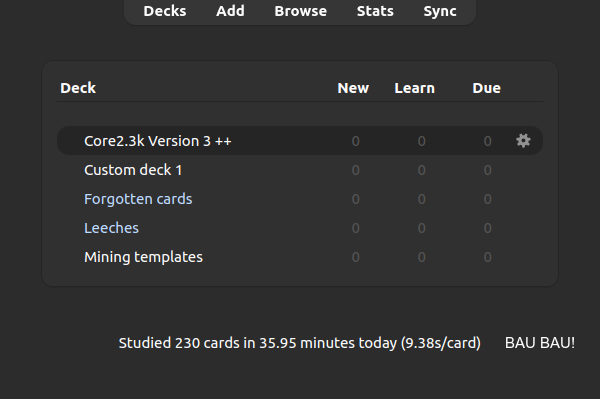Screen dimensions: 600x399
Task: Sync the collection
Action: click(x=440, y=11)
